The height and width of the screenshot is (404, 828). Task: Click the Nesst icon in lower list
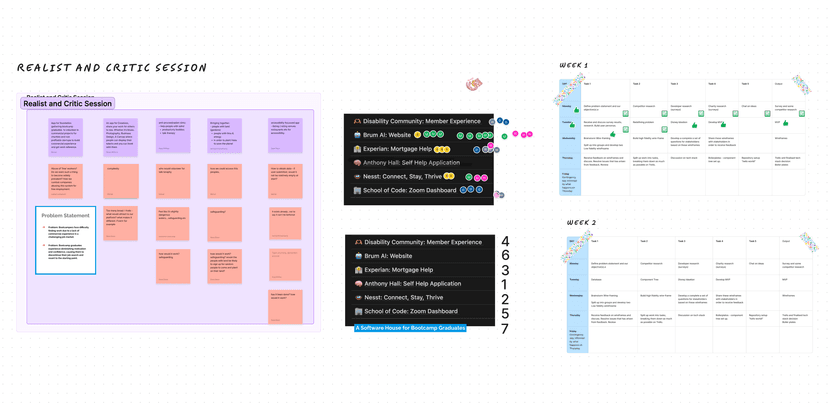pos(357,298)
